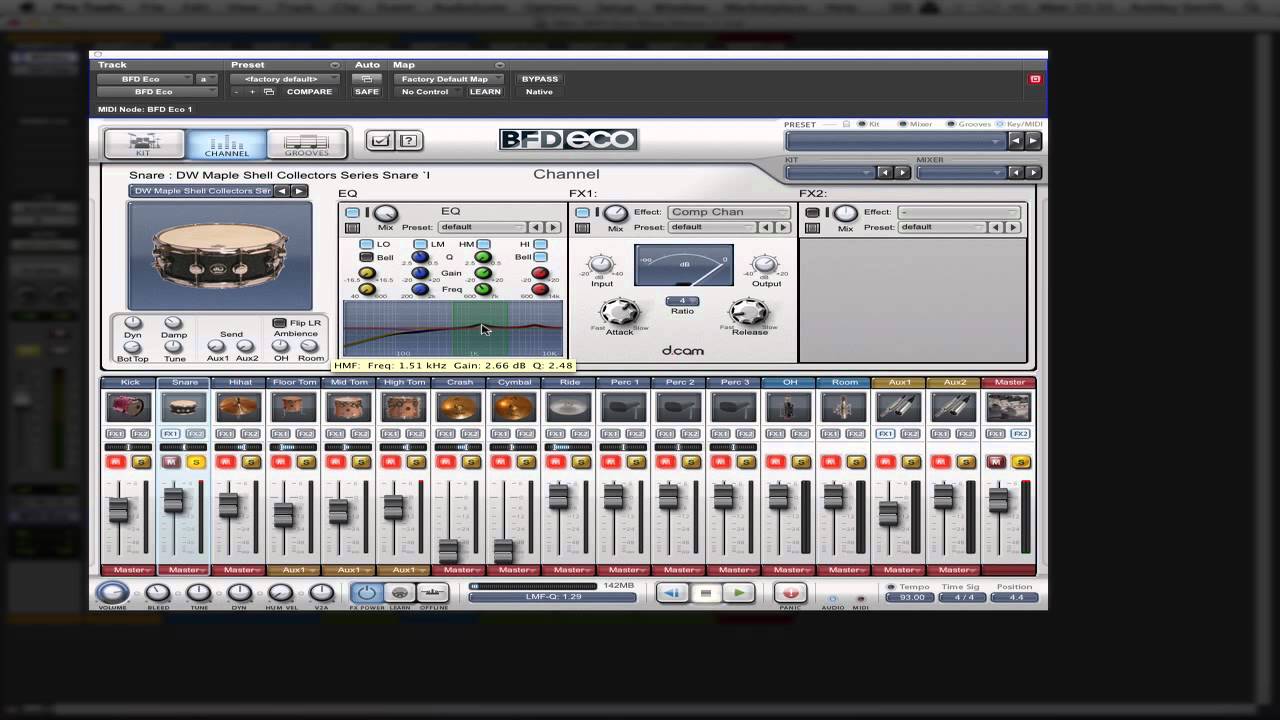Viewport: 1280px width, 720px height.
Task: Toggle the LM band enable button
Action: [420, 244]
